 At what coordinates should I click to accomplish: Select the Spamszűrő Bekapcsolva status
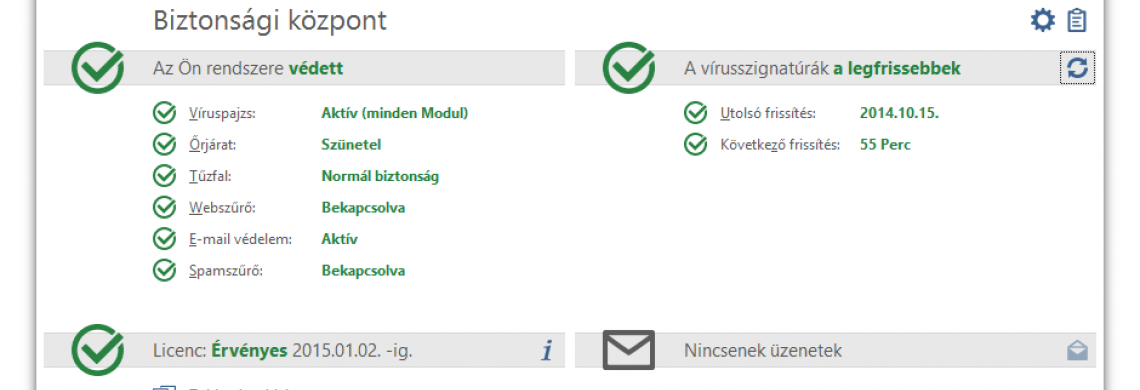coord(363,271)
